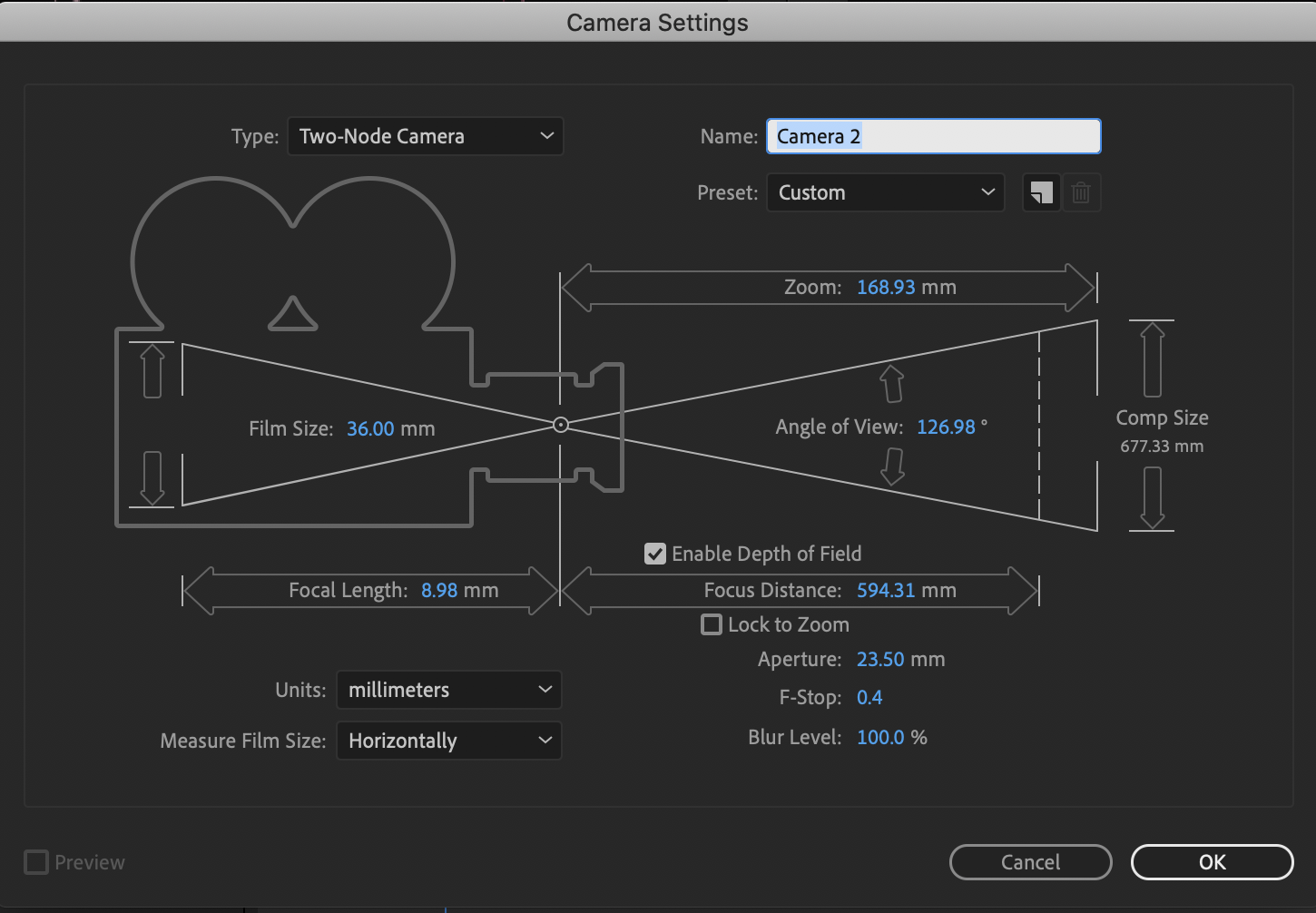Edit the Focal Length value
Image resolution: width=1316 pixels, height=913 pixels.
(x=459, y=590)
